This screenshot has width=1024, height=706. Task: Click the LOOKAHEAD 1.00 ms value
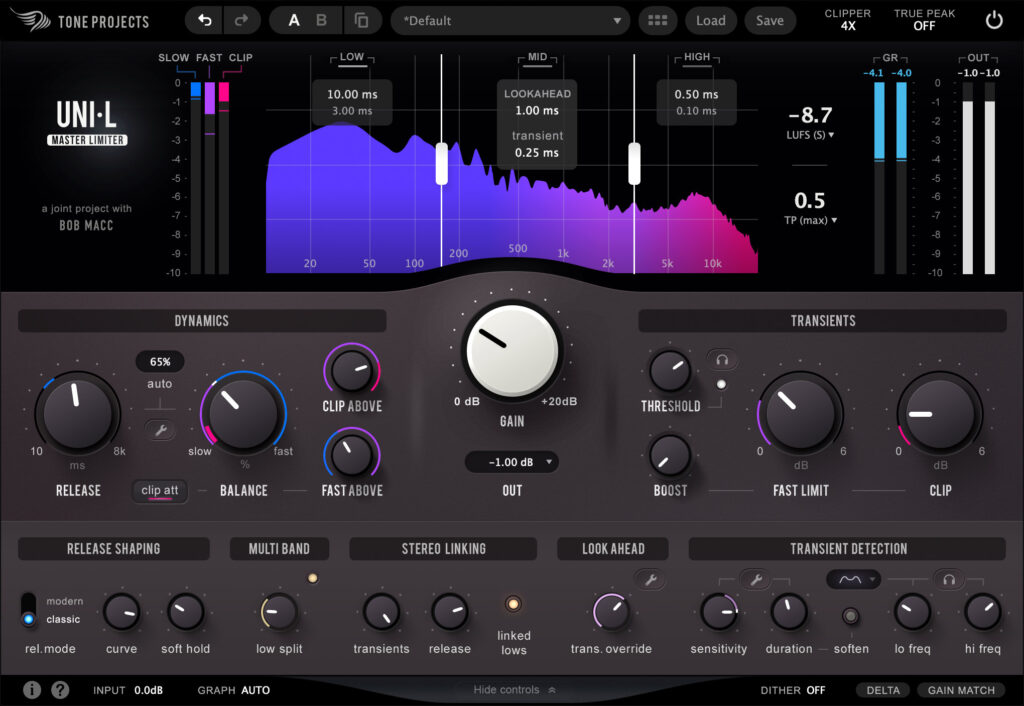tap(537, 111)
